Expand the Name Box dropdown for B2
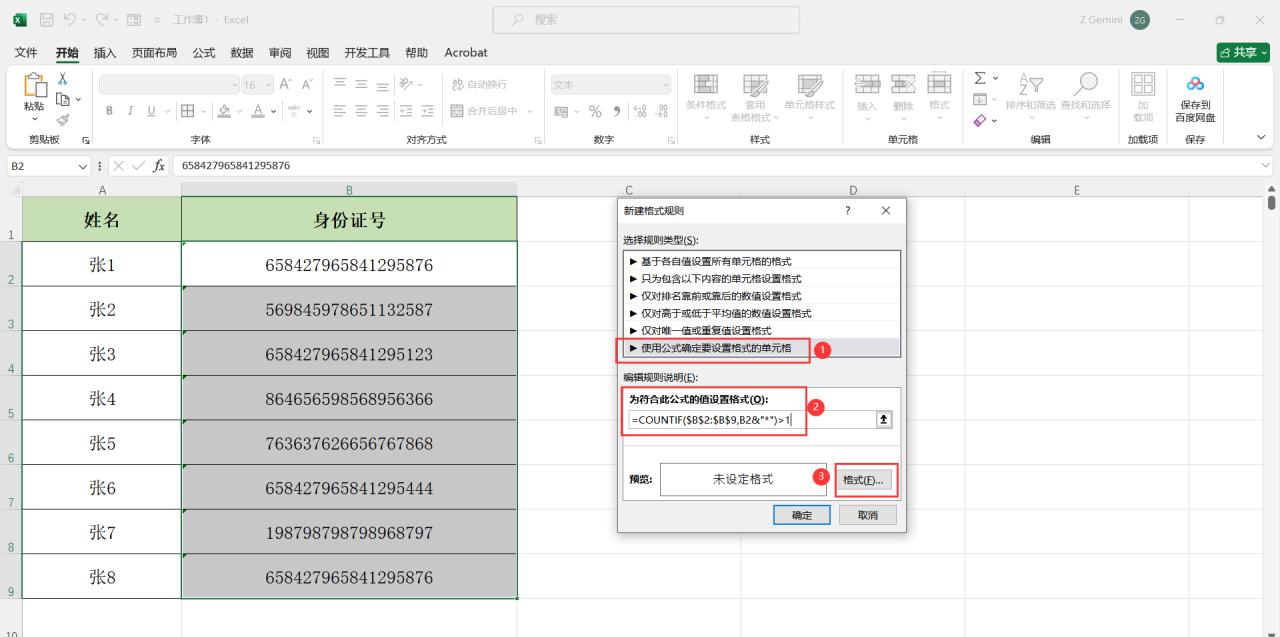This screenshot has width=1280, height=637. (84, 165)
